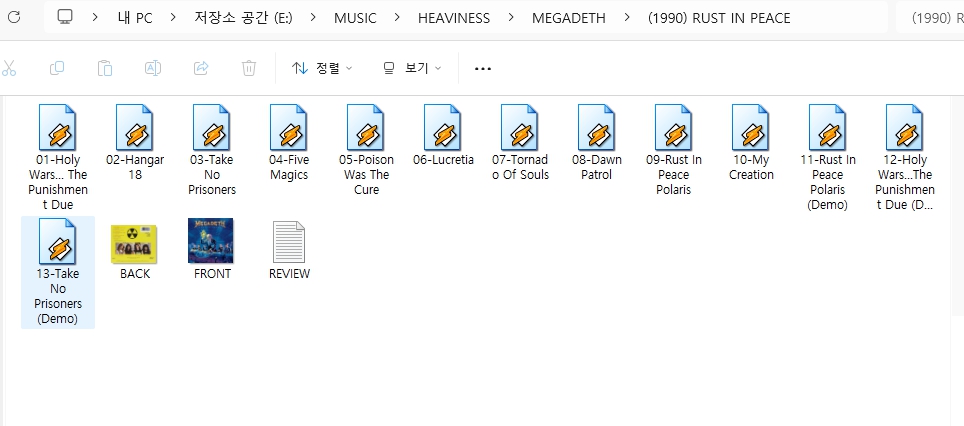Go to MUSIC folder in breadcrumb
The width and height of the screenshot is (964, 426).
pyautogui.click(x=355, y=18)
